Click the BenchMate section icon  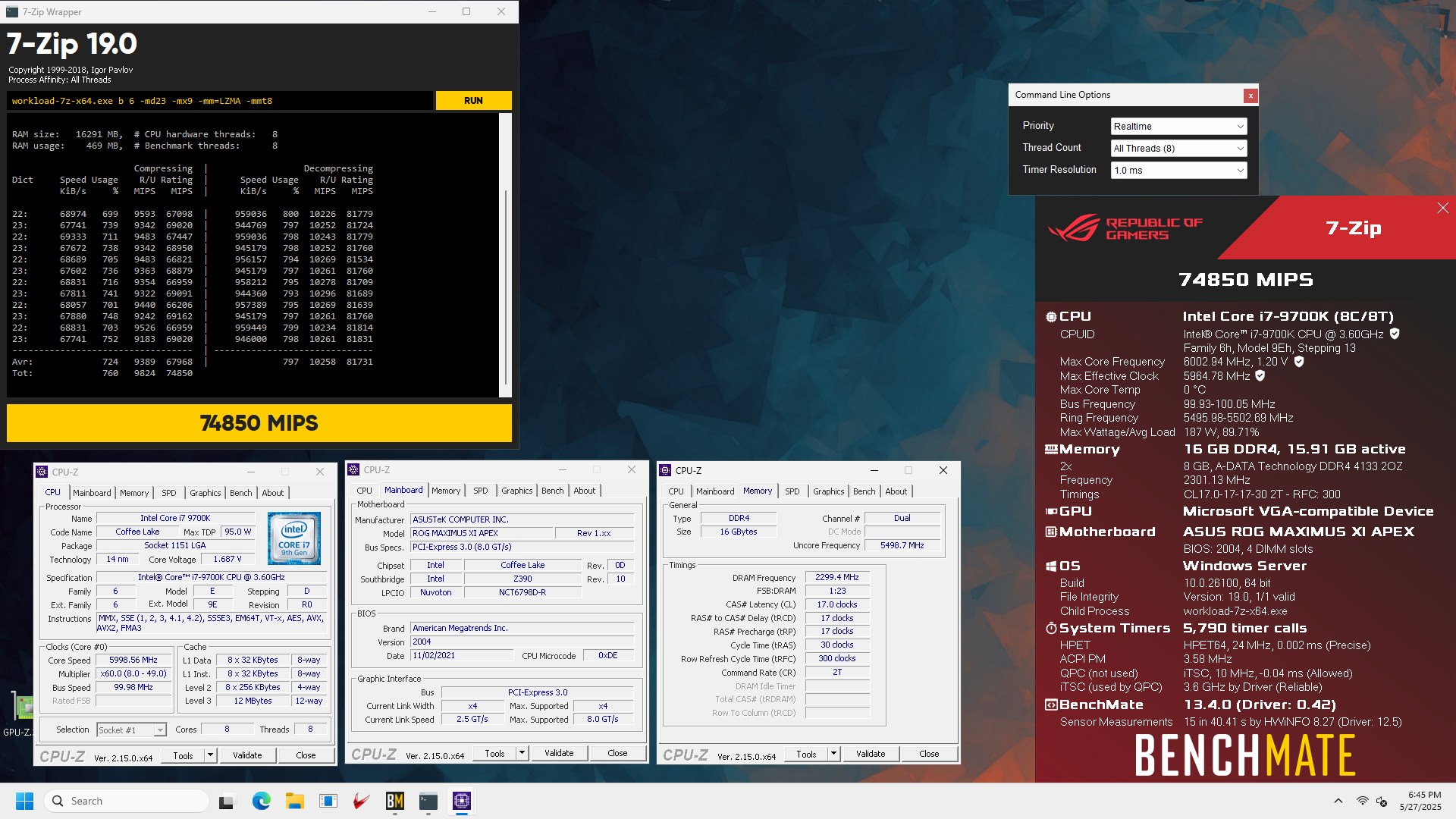[1051, 705]
